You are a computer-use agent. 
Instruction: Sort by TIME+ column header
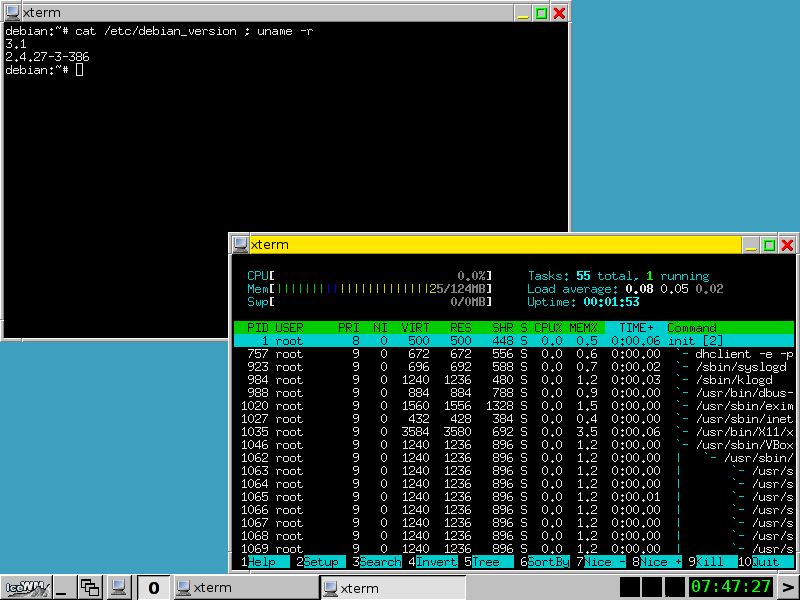(636, 328)
